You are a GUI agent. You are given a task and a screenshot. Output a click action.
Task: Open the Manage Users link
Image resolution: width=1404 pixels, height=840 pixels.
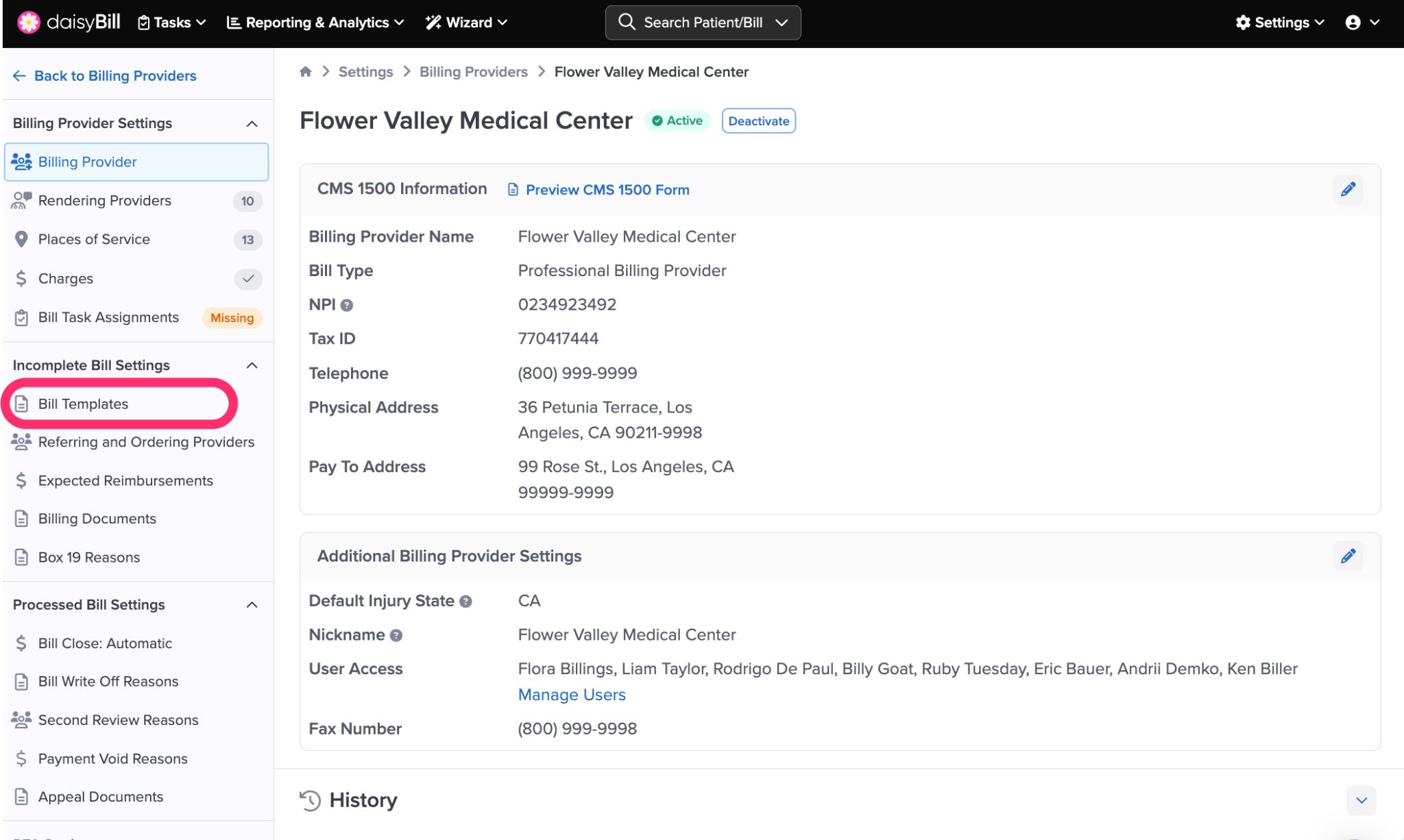pyautogui.click(x=572, y=695)
